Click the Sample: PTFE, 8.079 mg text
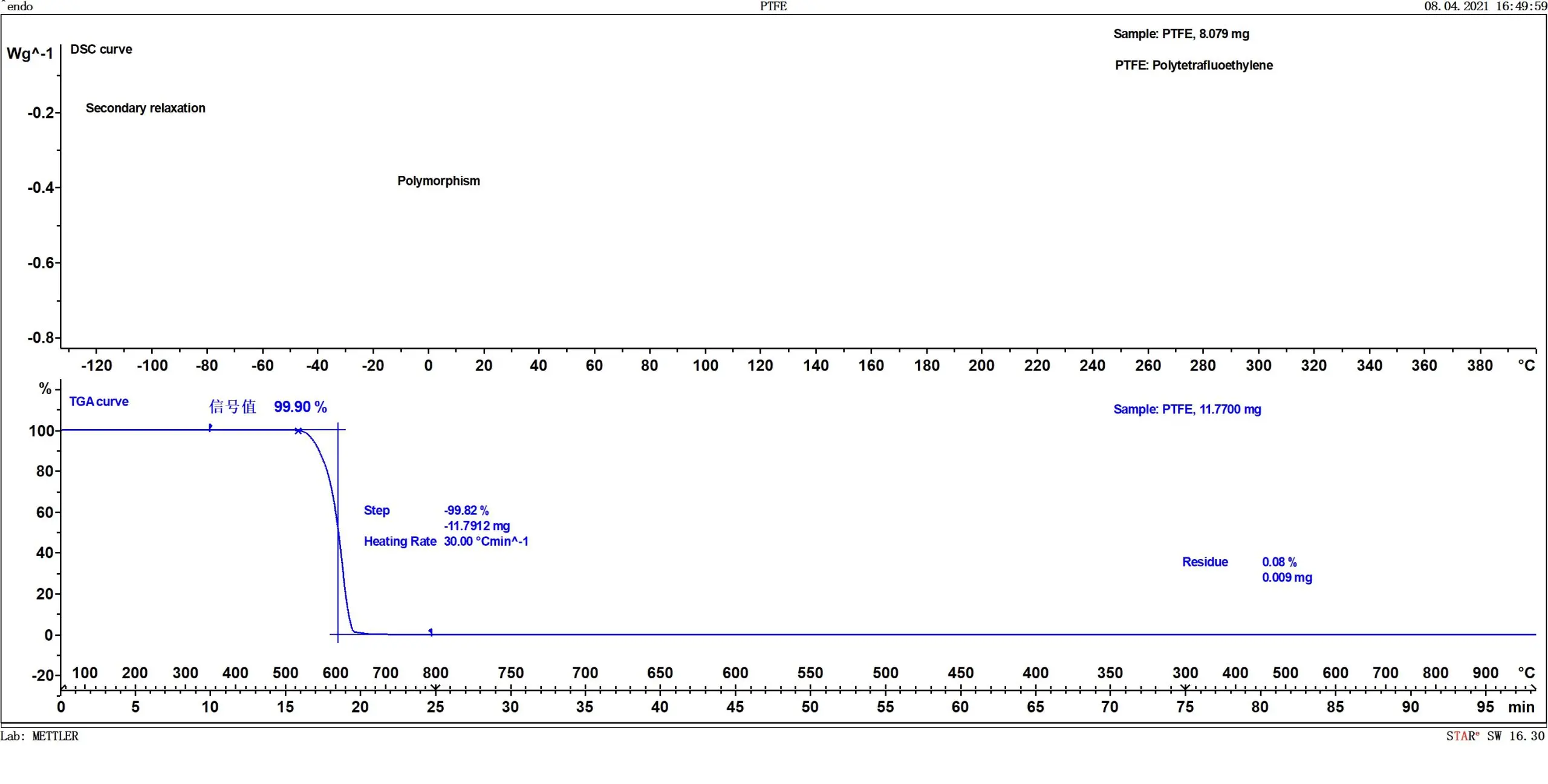 click(x=1182, y=34)
